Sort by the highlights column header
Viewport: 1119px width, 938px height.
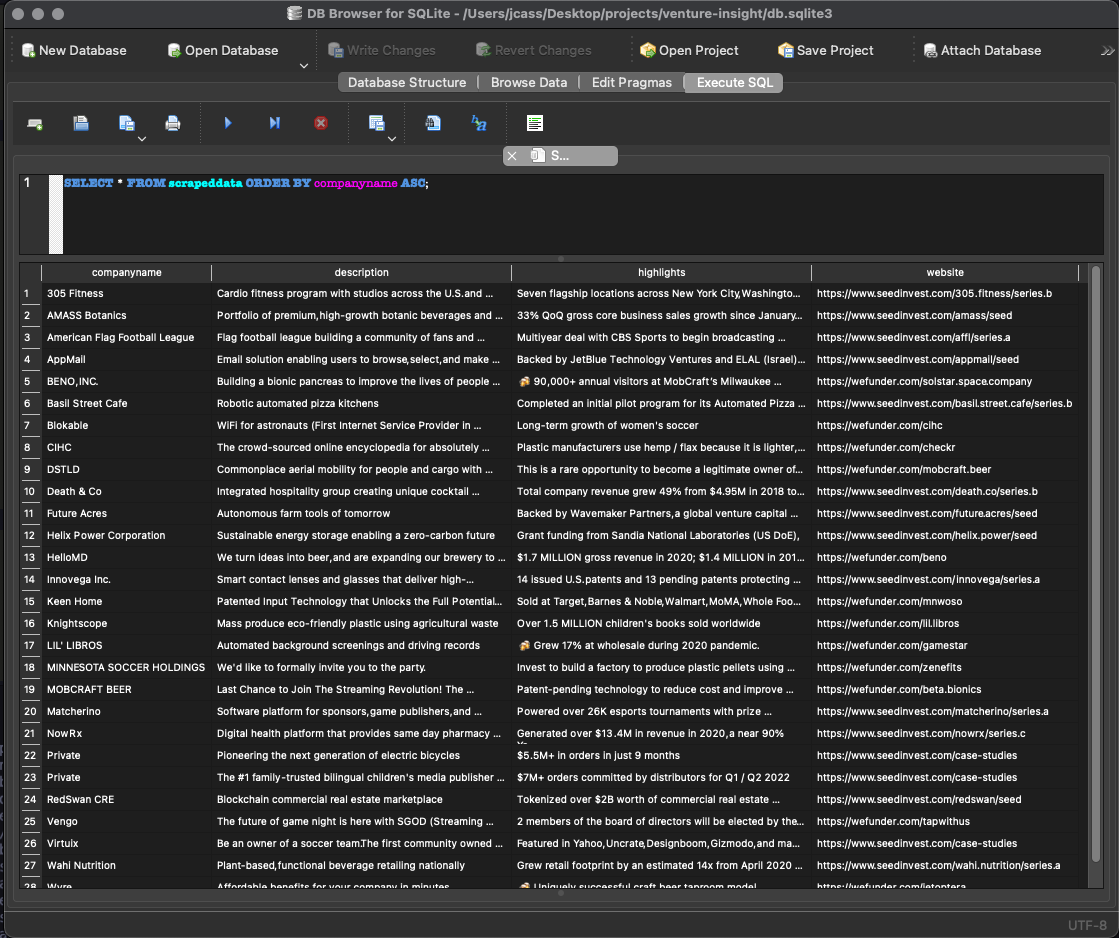662,273
